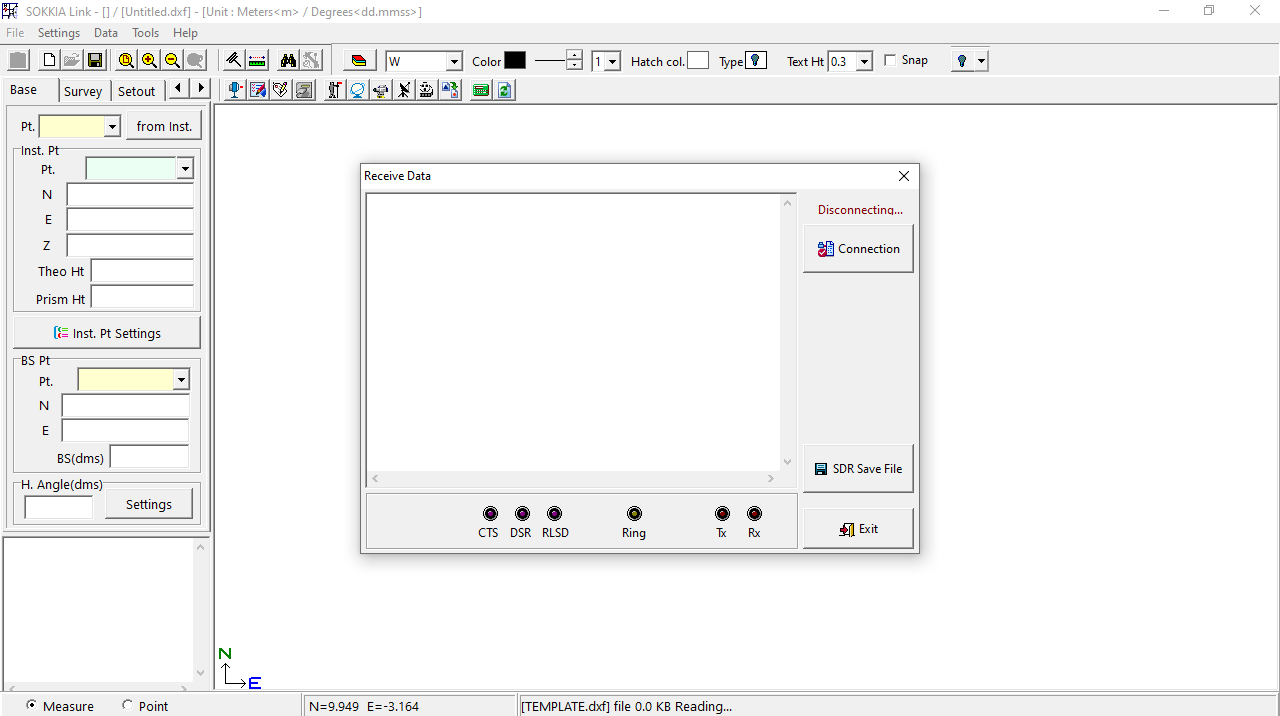The image size is (1280, 716).
Task: Adjust the line type stepper
Action: pos(574,61)
